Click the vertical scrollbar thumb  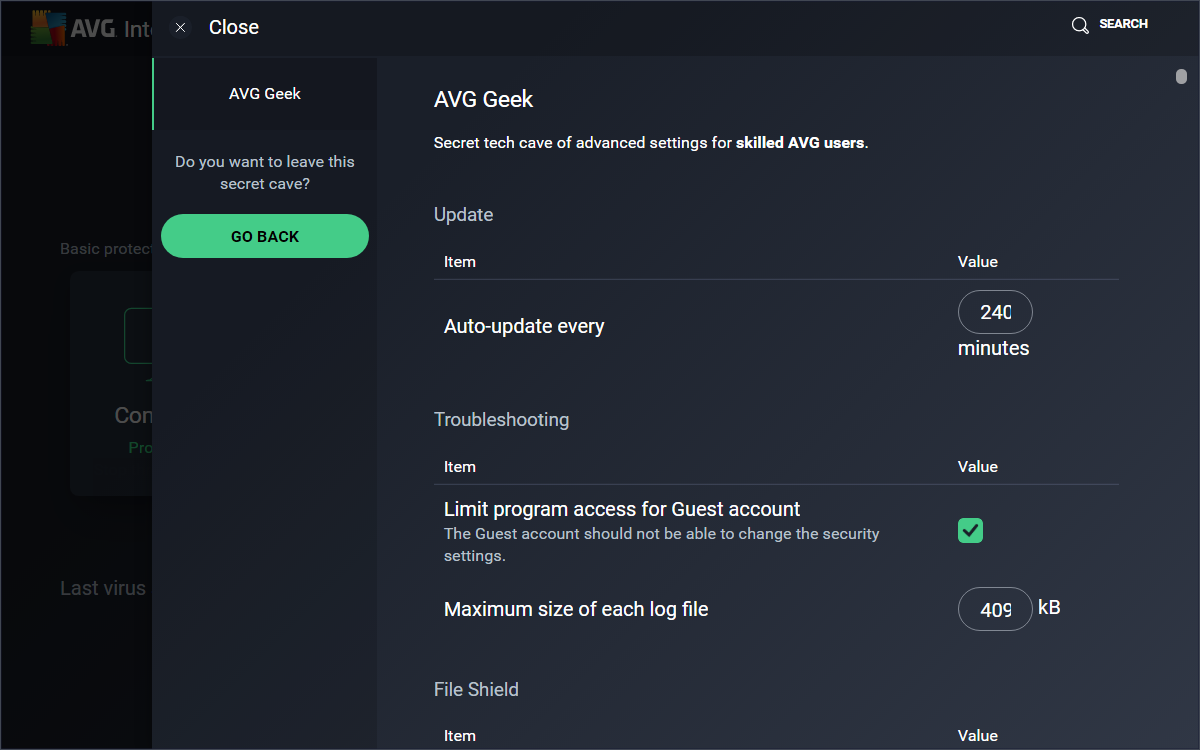1181,77
